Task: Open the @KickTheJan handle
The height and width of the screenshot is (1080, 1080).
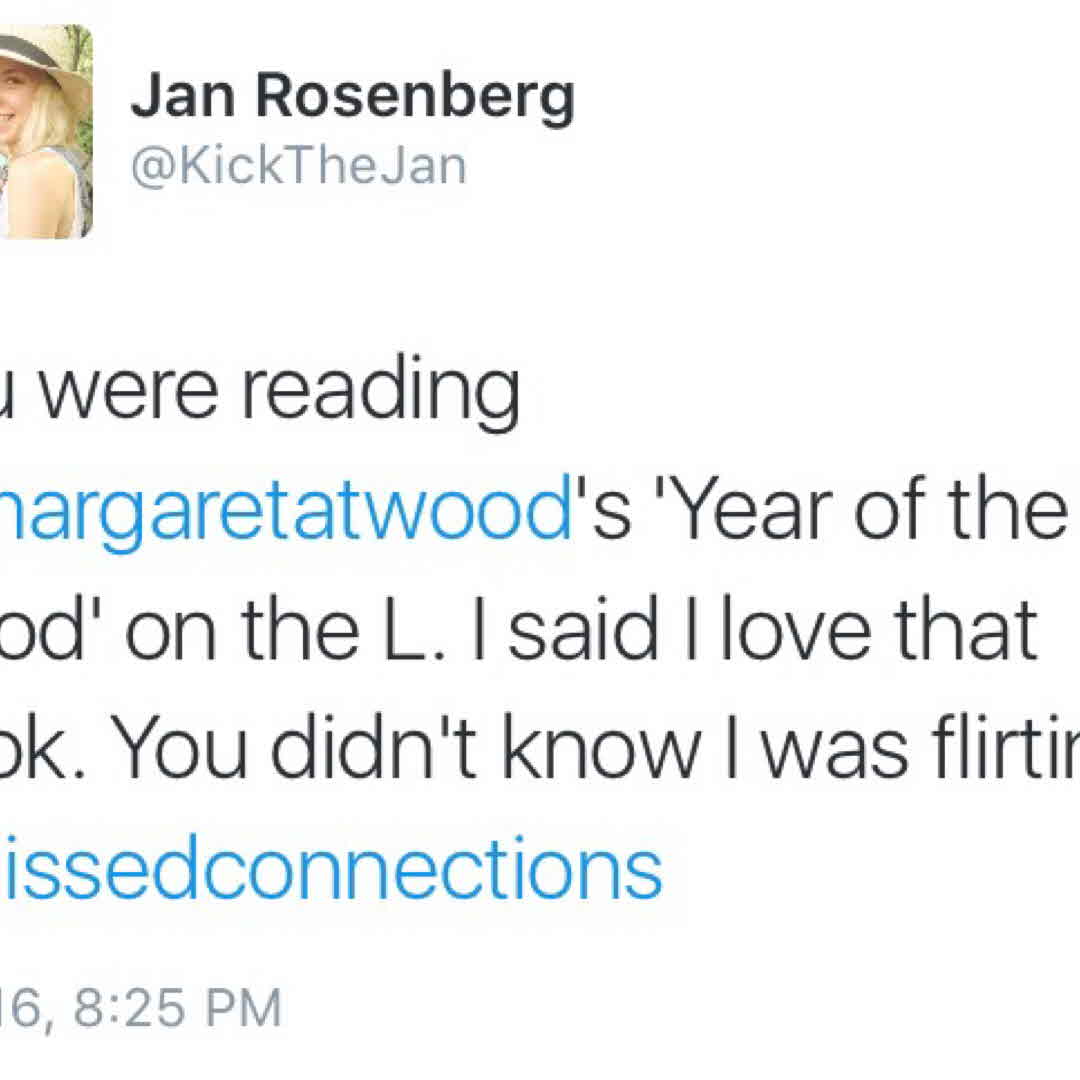Action: pos(299,167)
